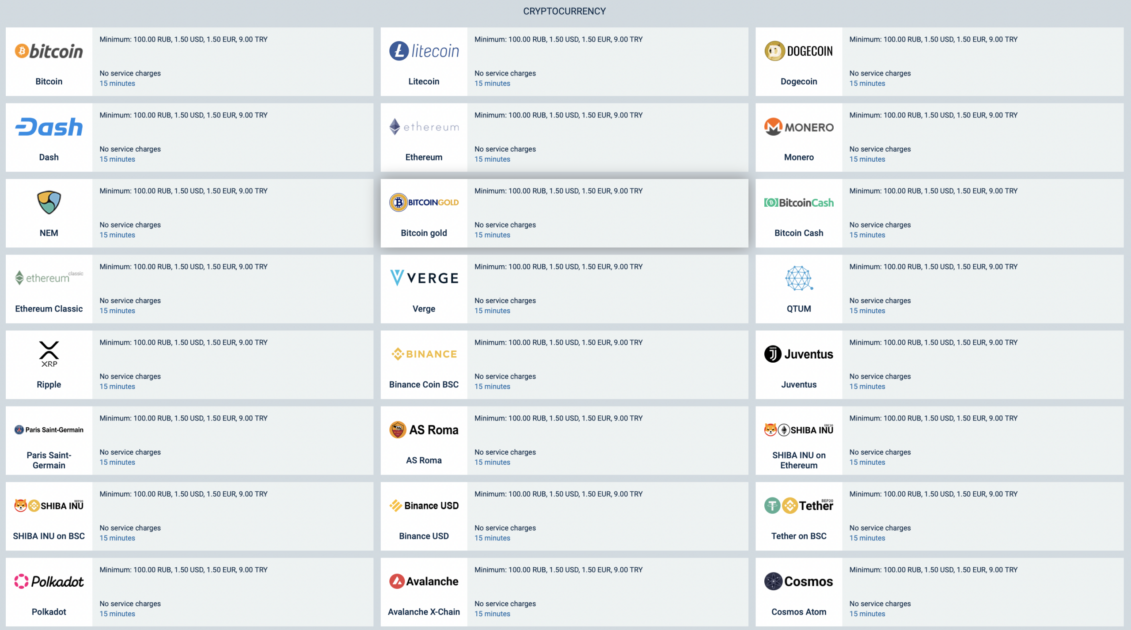
Task: Select the AS Roma logo
Action: tap(424, 430)
